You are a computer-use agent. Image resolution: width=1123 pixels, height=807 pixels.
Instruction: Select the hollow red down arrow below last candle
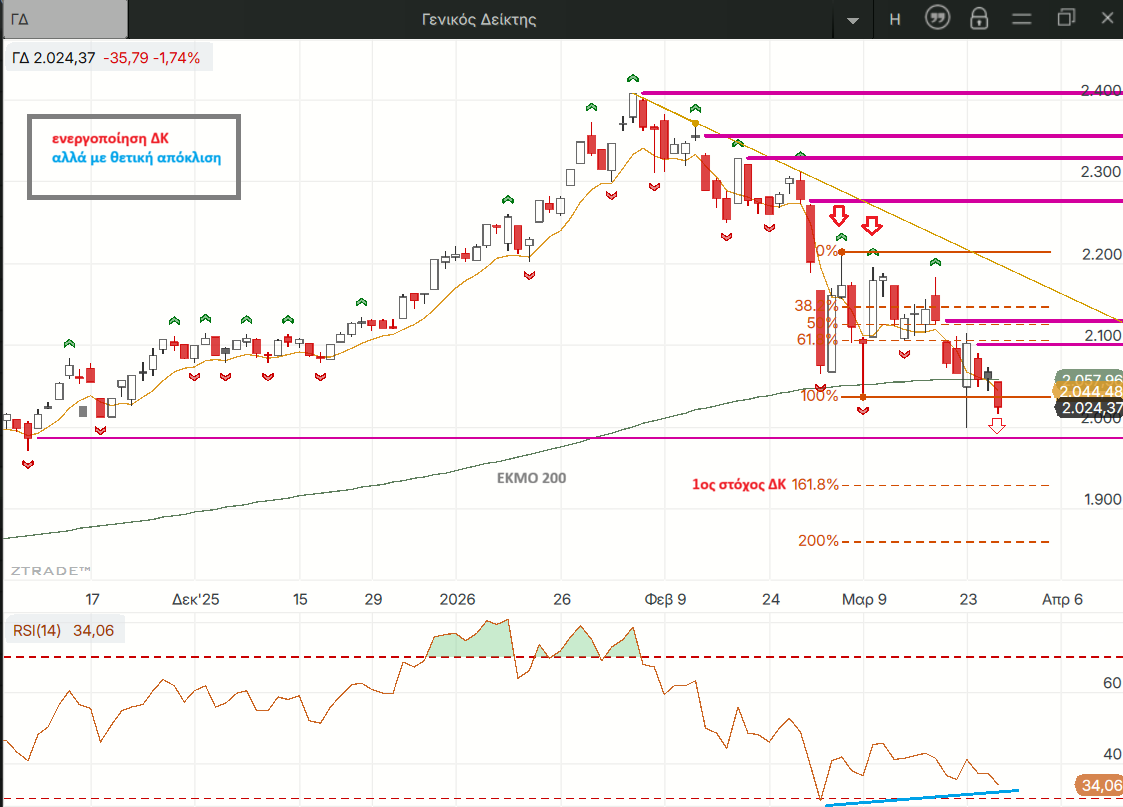(997, 427)
